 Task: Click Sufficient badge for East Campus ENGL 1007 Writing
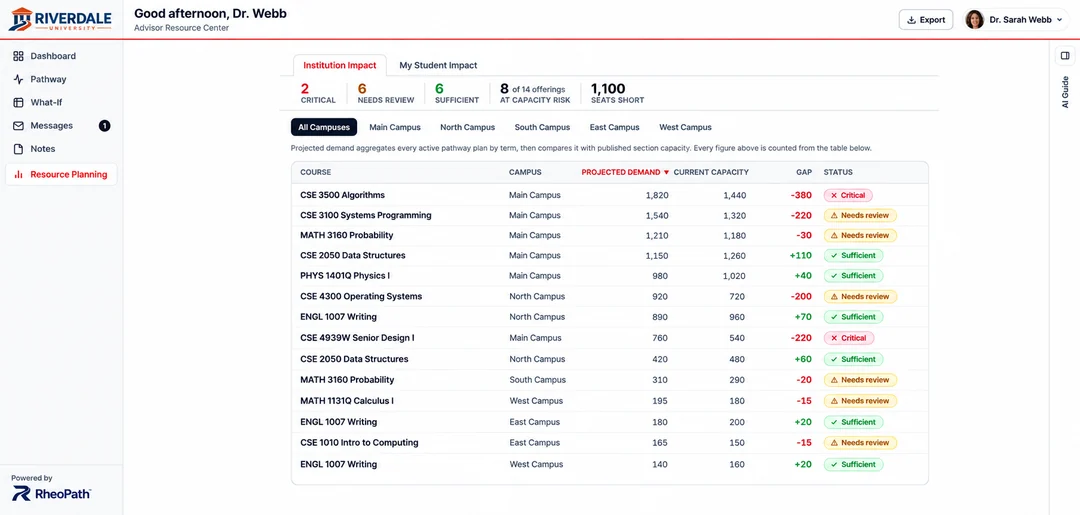click(x=853, y=422)
